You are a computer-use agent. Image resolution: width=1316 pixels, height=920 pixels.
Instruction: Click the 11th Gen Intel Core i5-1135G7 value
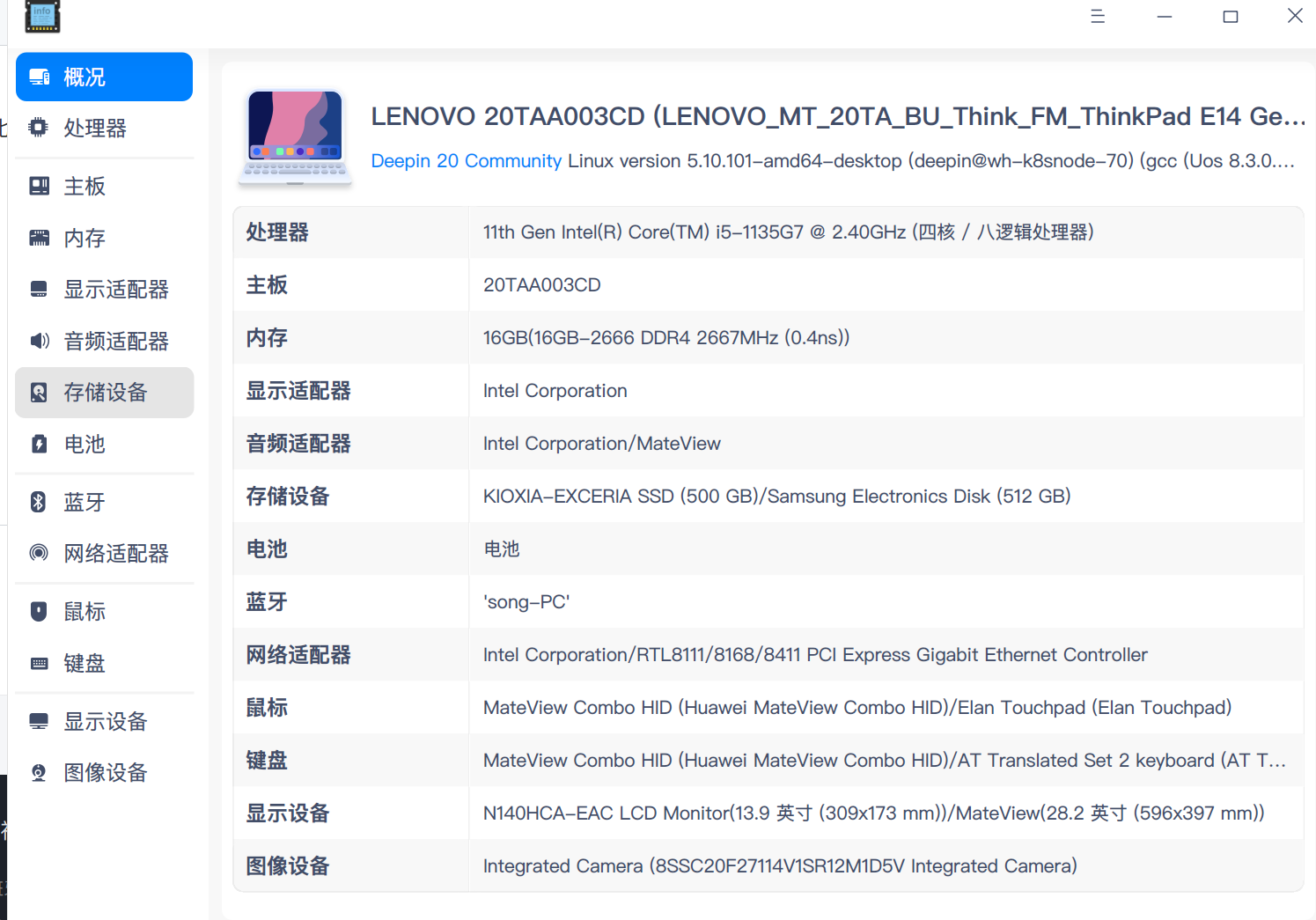click(x=789, y=232)
